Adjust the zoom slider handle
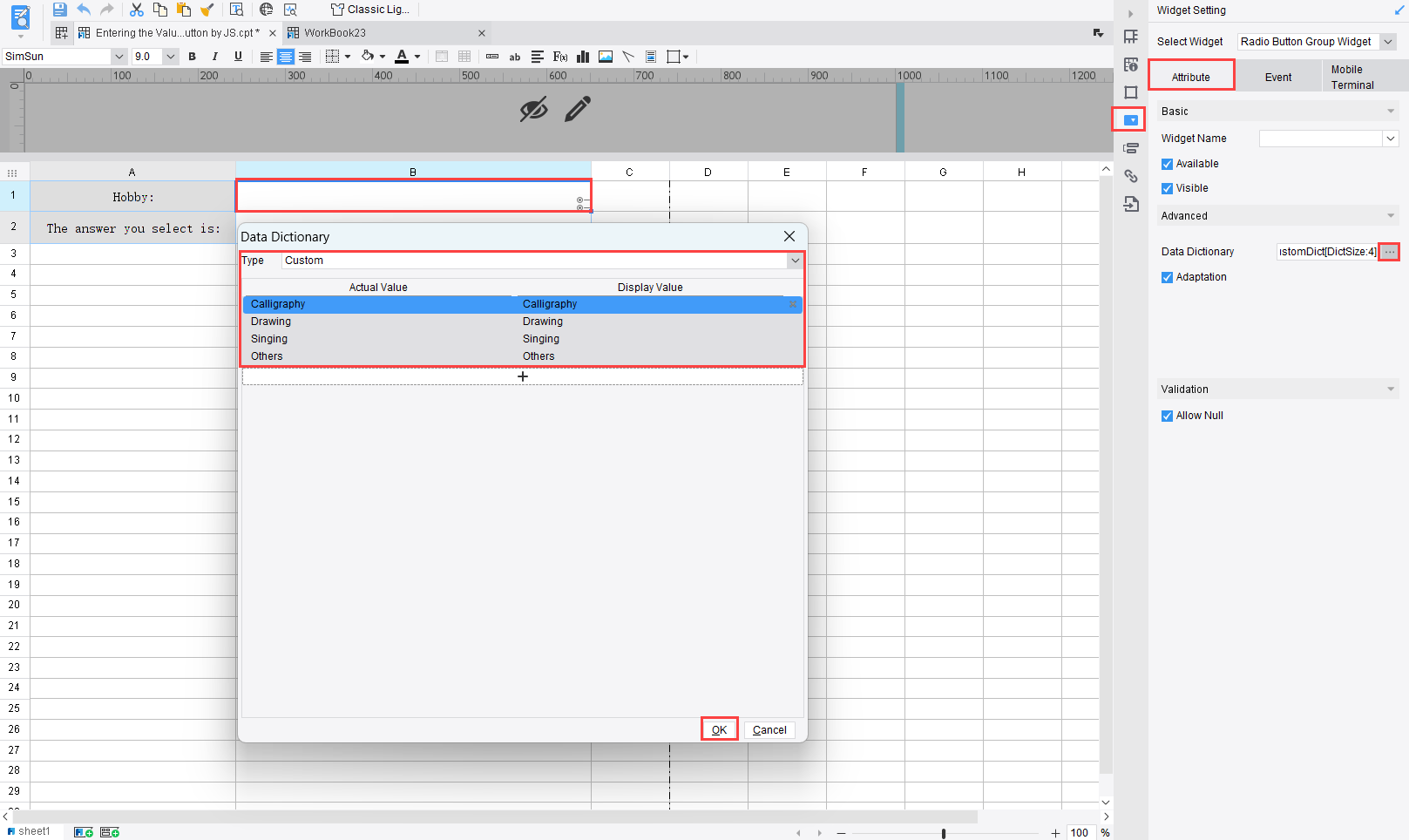The height and width of the screenshot is (840, 1409). pyautogui.click(x=944, y=834)
